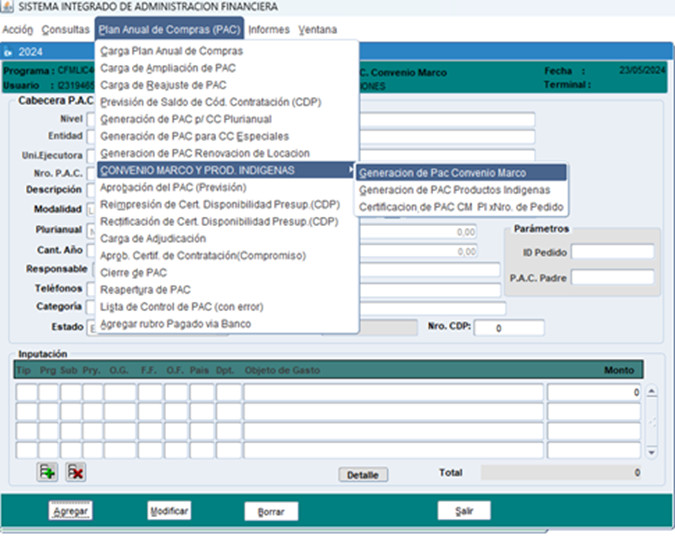Open the Informes menu
The height and width of the screenshot is (539, 675).
(x=269, y=29)
